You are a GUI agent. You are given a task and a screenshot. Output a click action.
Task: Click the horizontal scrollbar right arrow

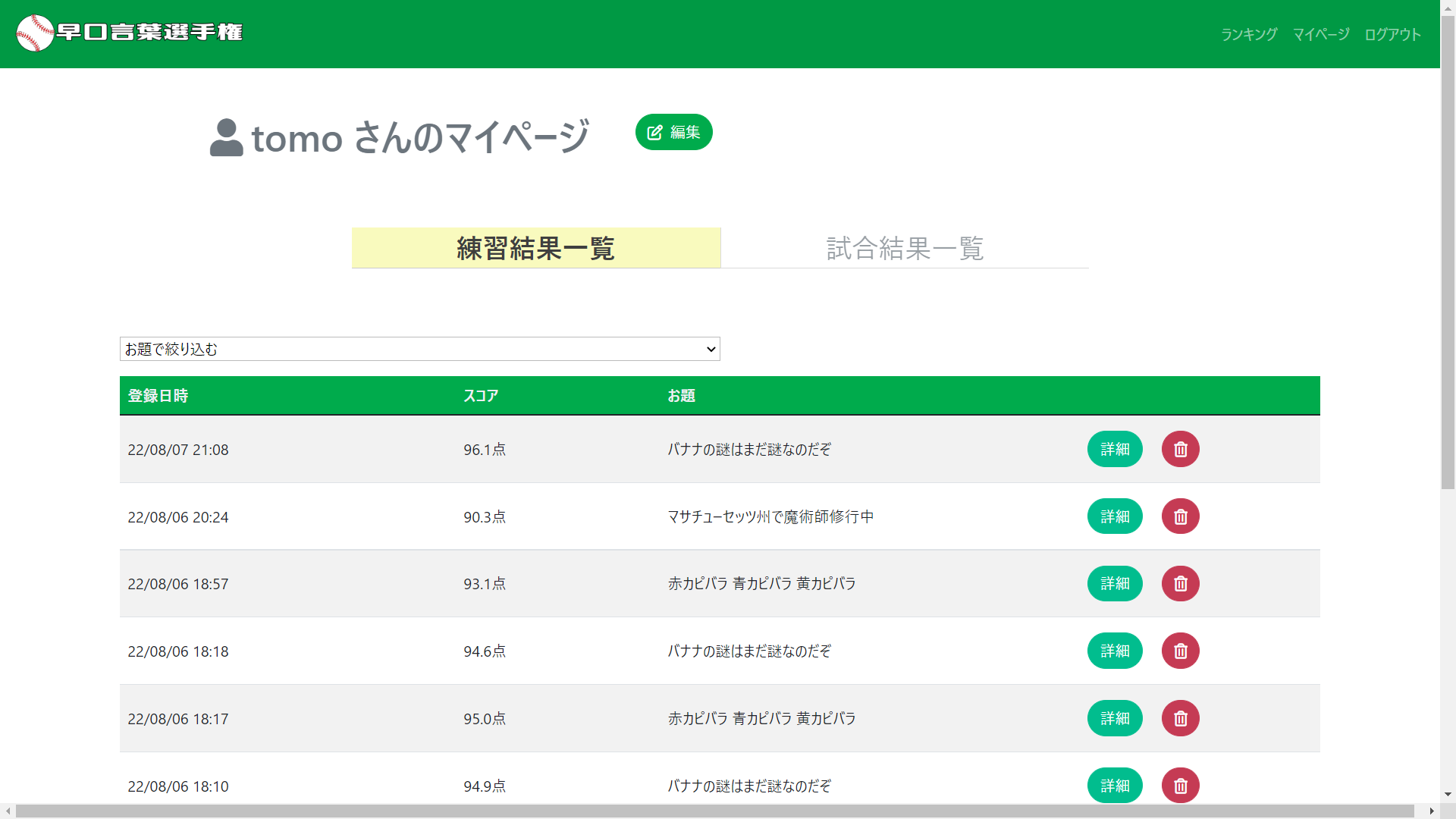(1431, 811)
